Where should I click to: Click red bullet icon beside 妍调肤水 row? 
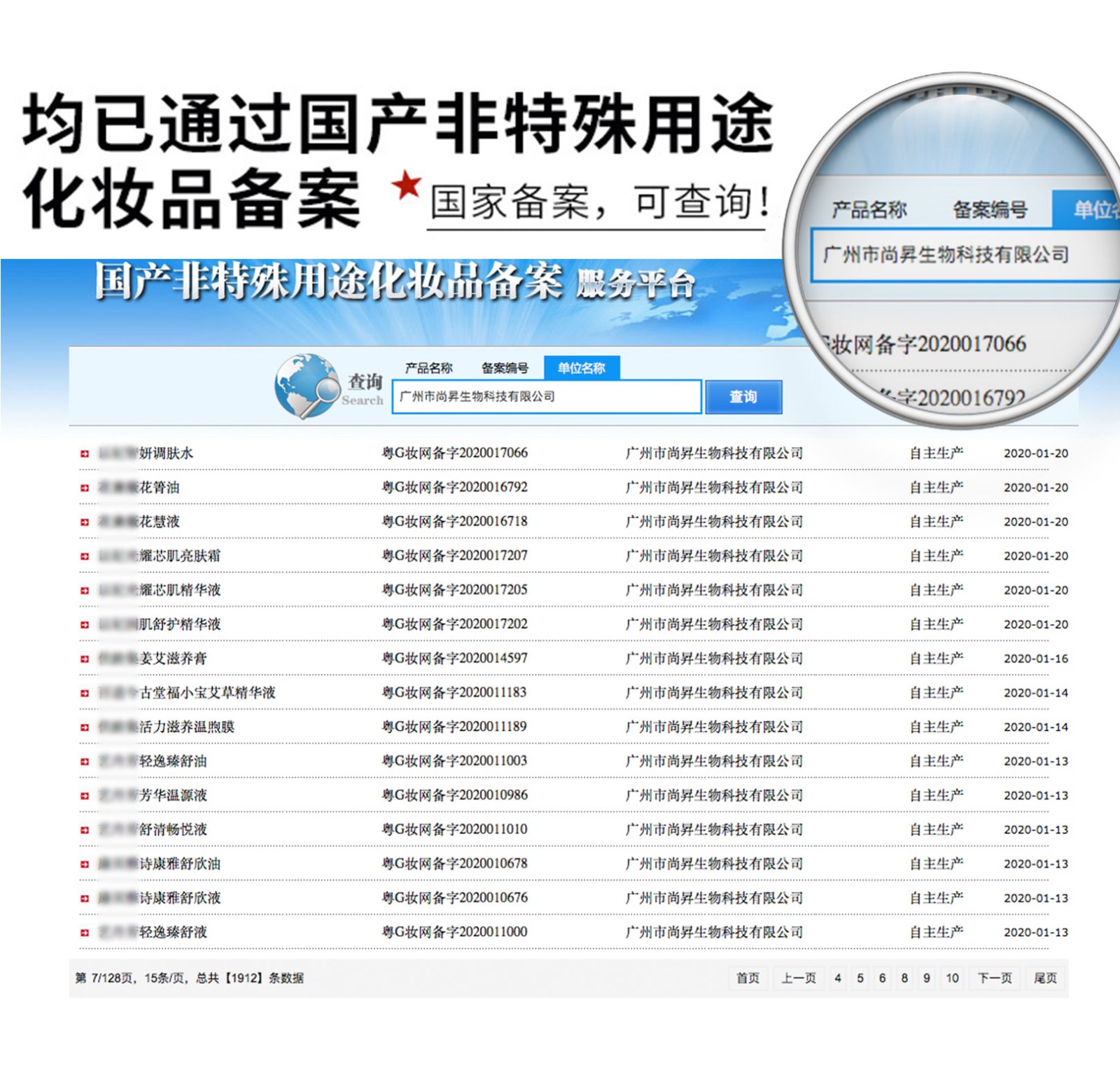85,454
